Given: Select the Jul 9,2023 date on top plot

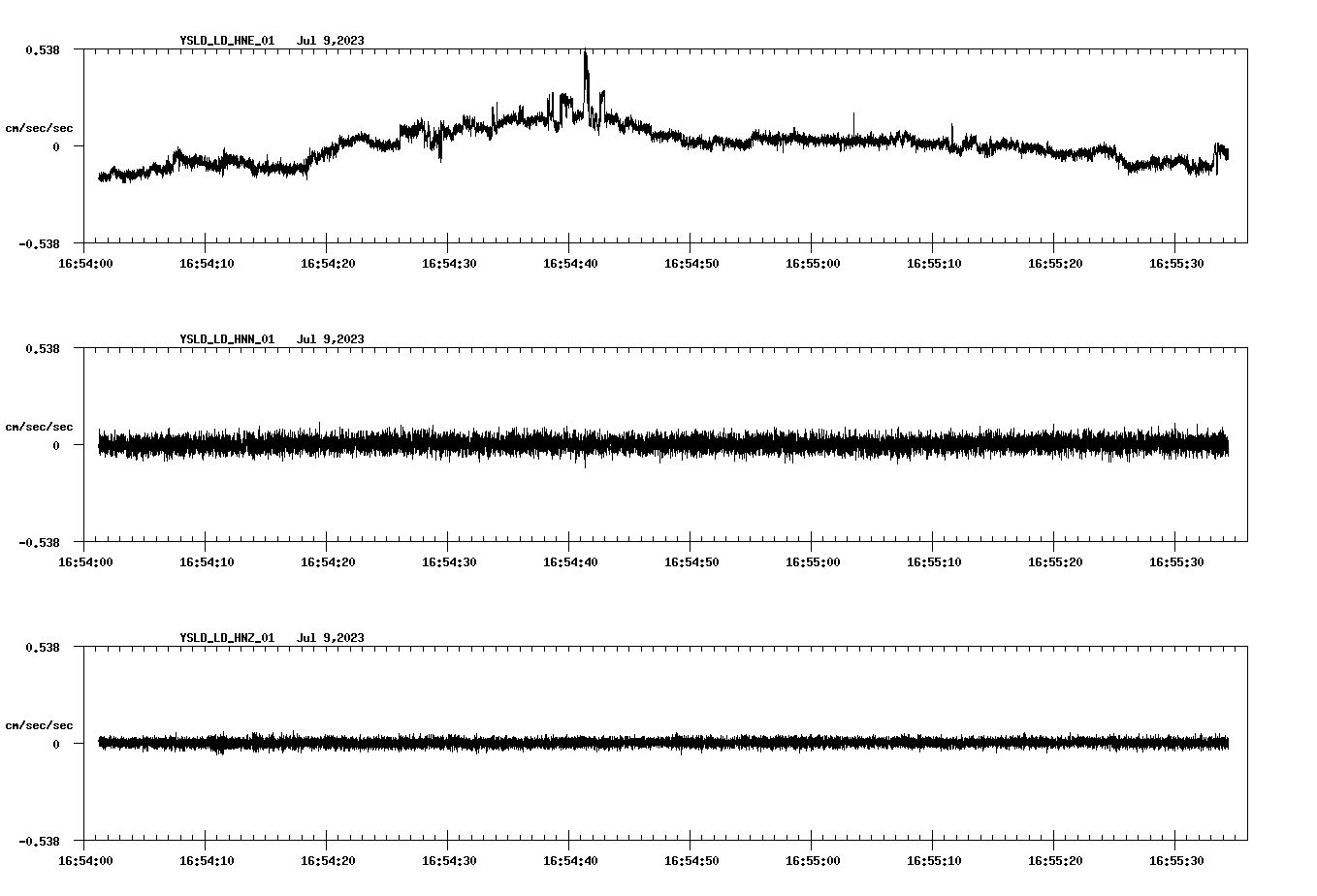Looking at the screenshot, I should tap(332, 41).
